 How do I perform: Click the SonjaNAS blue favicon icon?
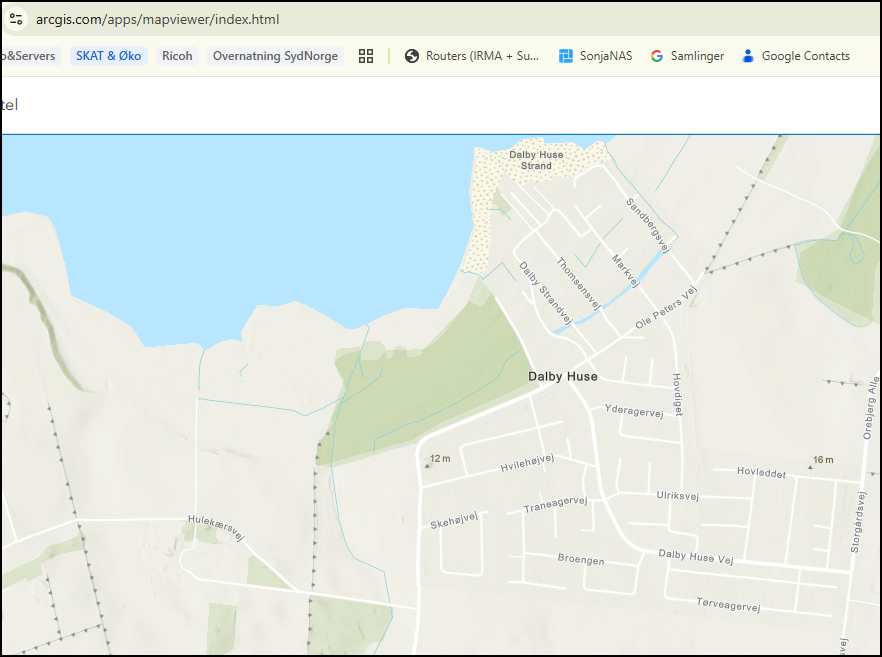pyautogui.click(x=566, y=56)
